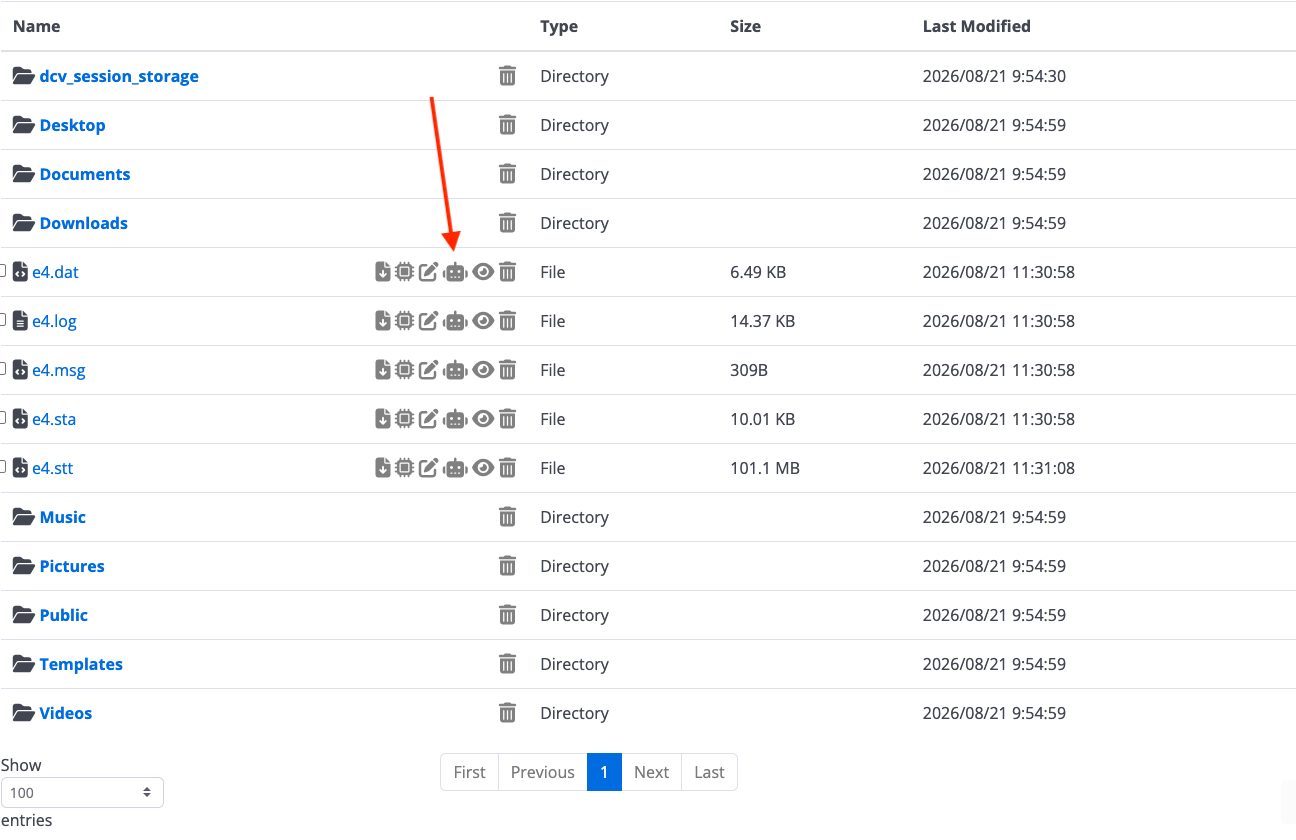
Task: Edit the e4.stt file
Action: point(428,468)
